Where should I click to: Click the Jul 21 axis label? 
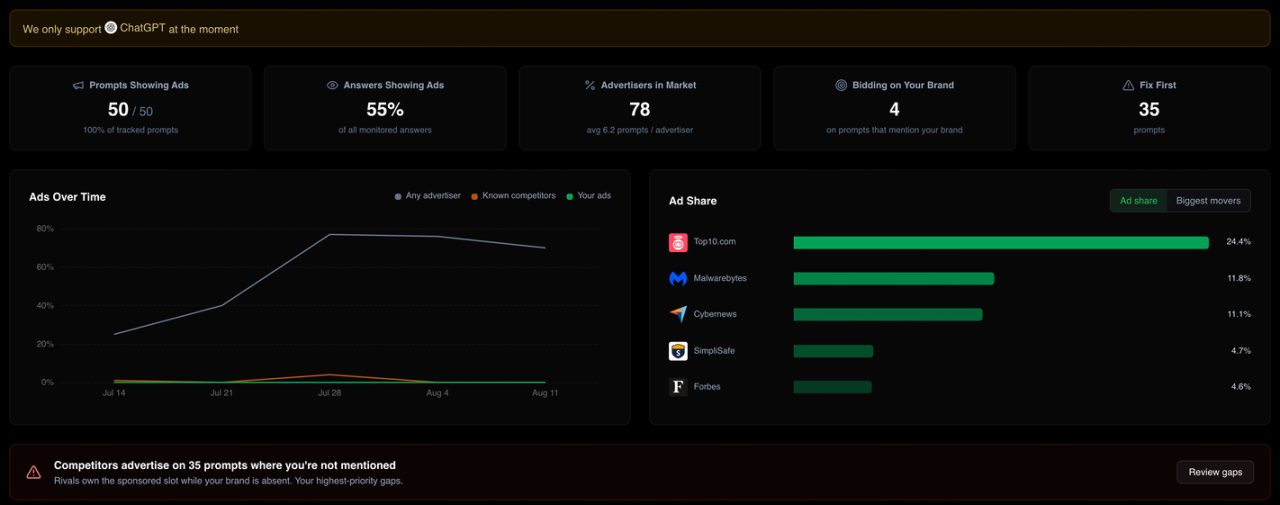point(221,394)
